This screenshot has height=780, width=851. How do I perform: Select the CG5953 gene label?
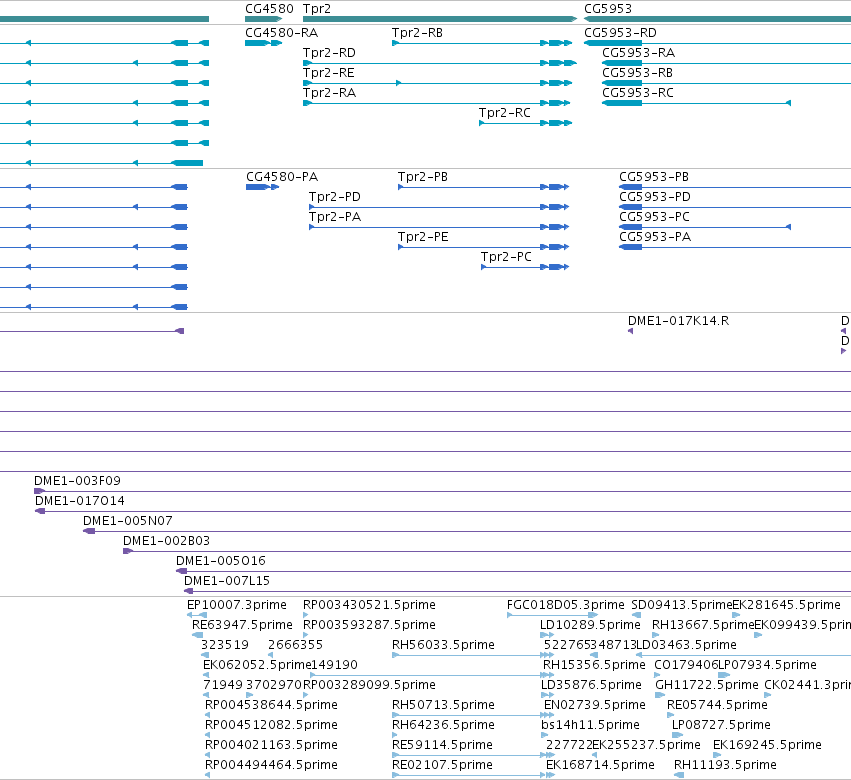coord(608,9)
